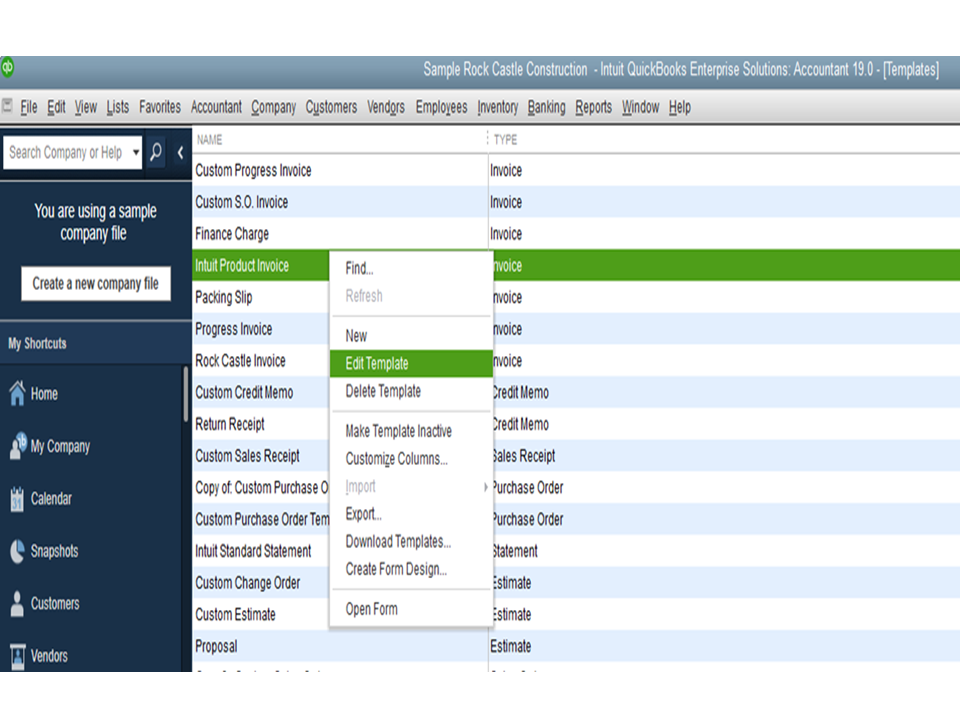
Task: Open the Reports menu
Action: [x=593, y=107]
